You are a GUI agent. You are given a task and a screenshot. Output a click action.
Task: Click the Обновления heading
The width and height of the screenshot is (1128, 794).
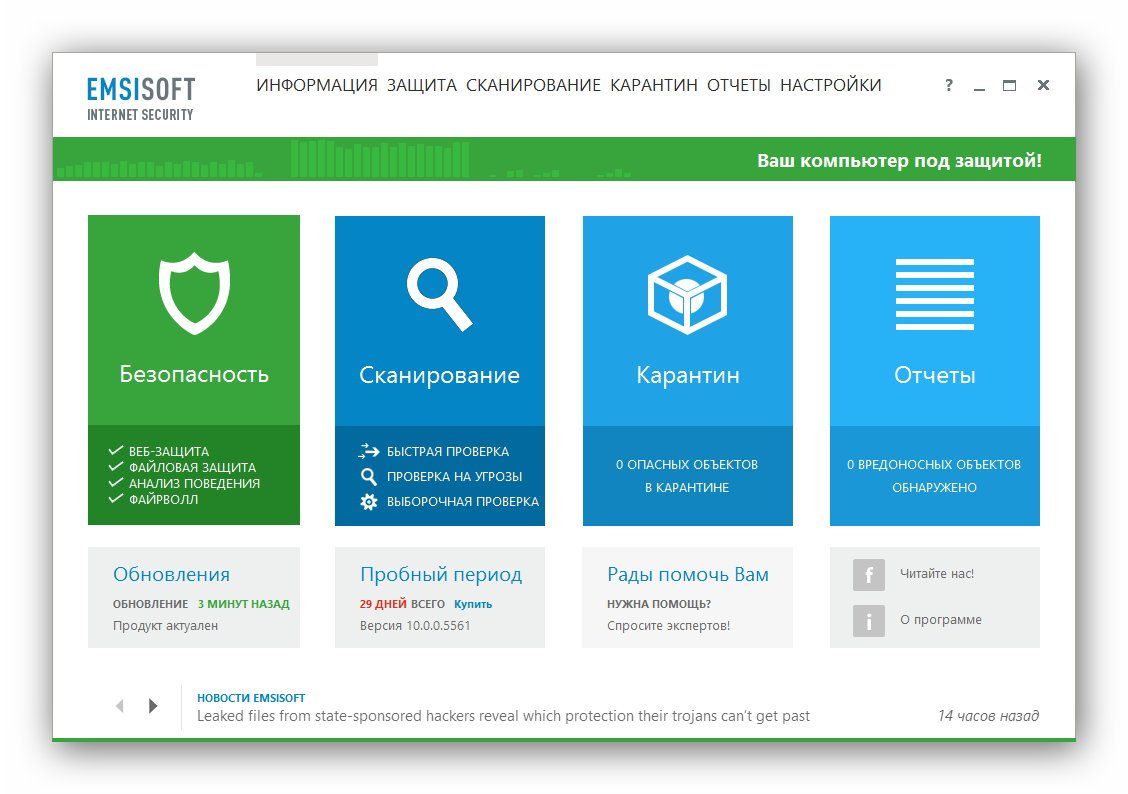pos(171,575)
